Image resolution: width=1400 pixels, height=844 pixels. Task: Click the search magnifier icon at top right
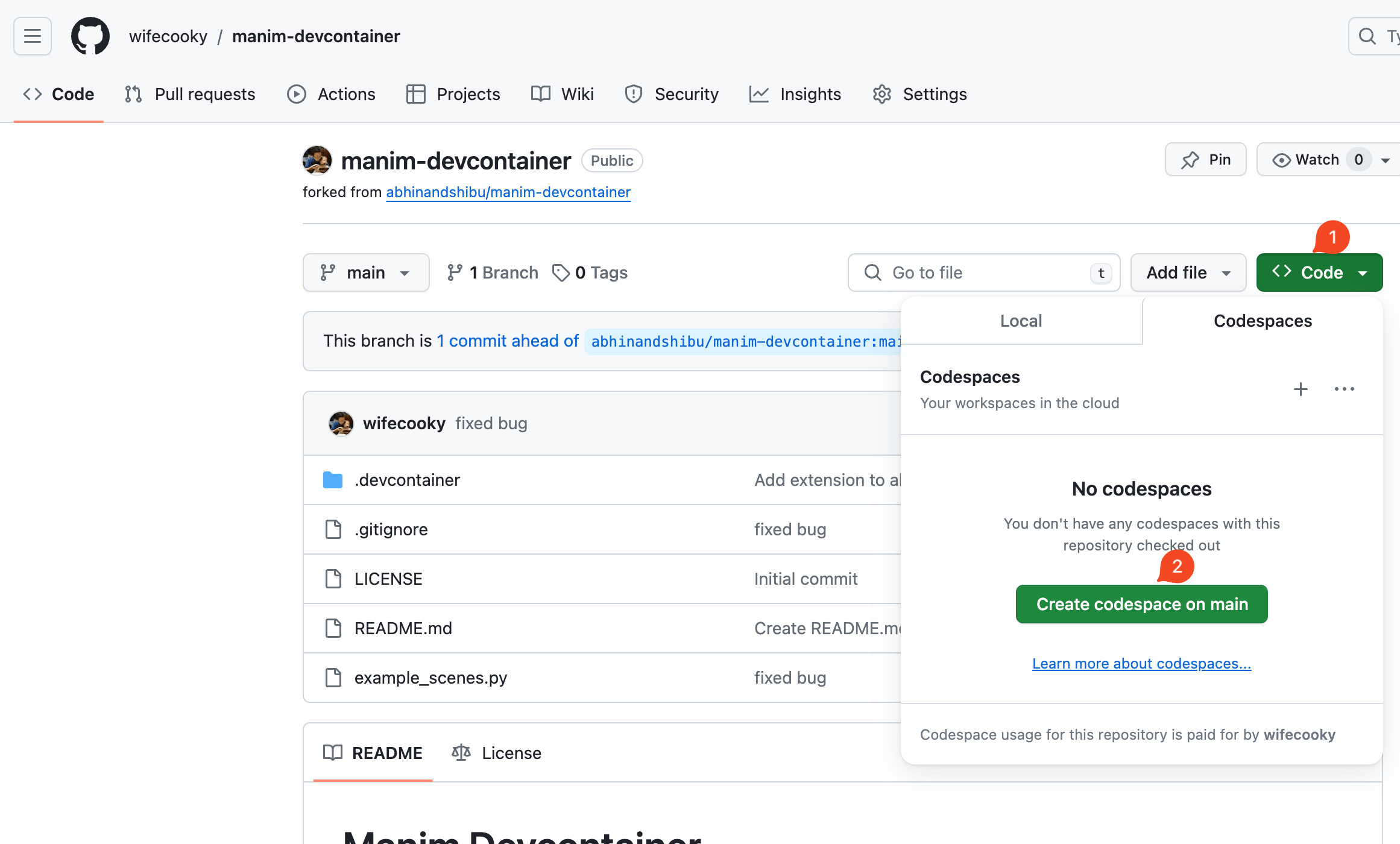1367,36
